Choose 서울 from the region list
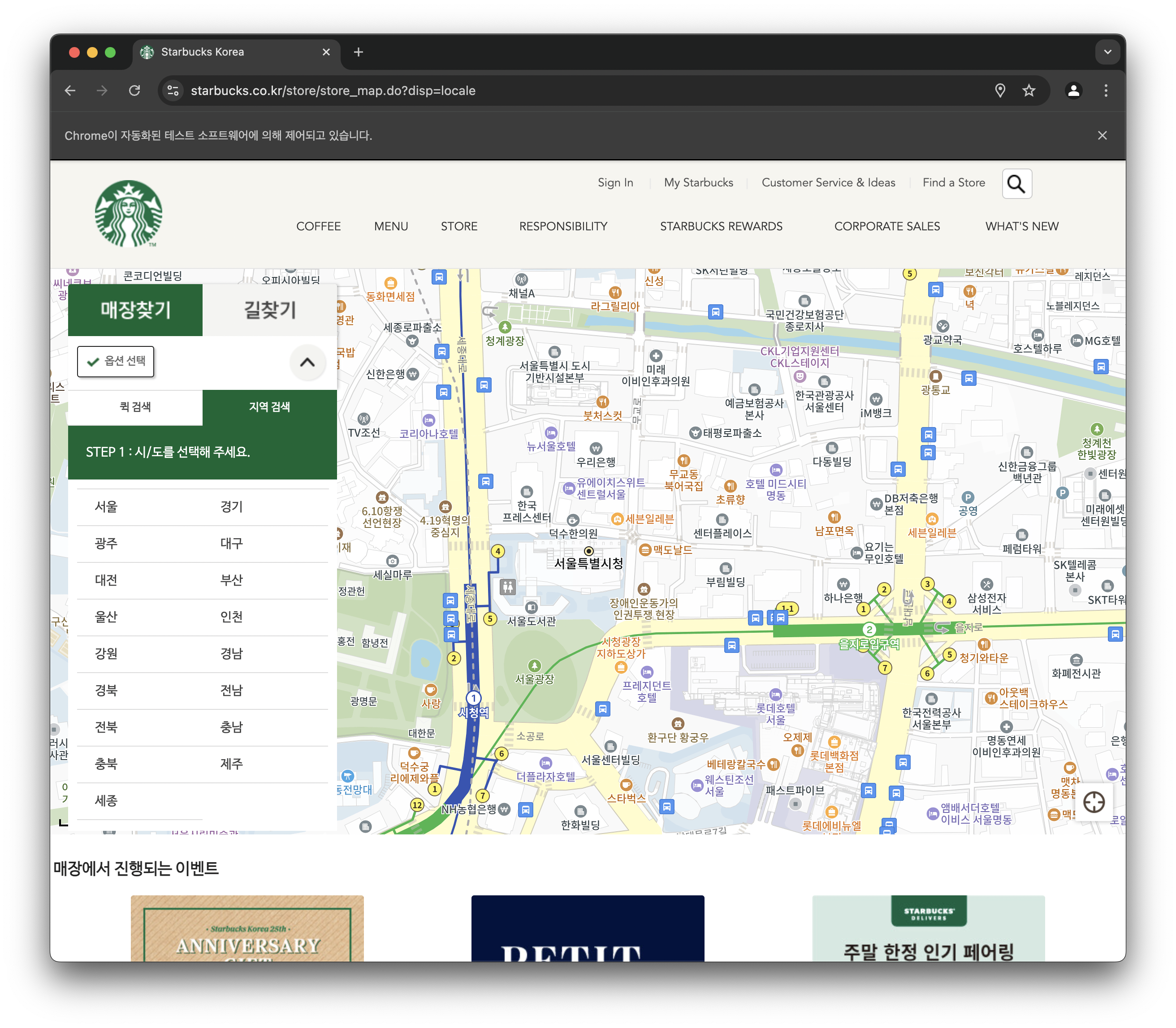This screenshot has width=1176, height=1028. pos(106,507)
